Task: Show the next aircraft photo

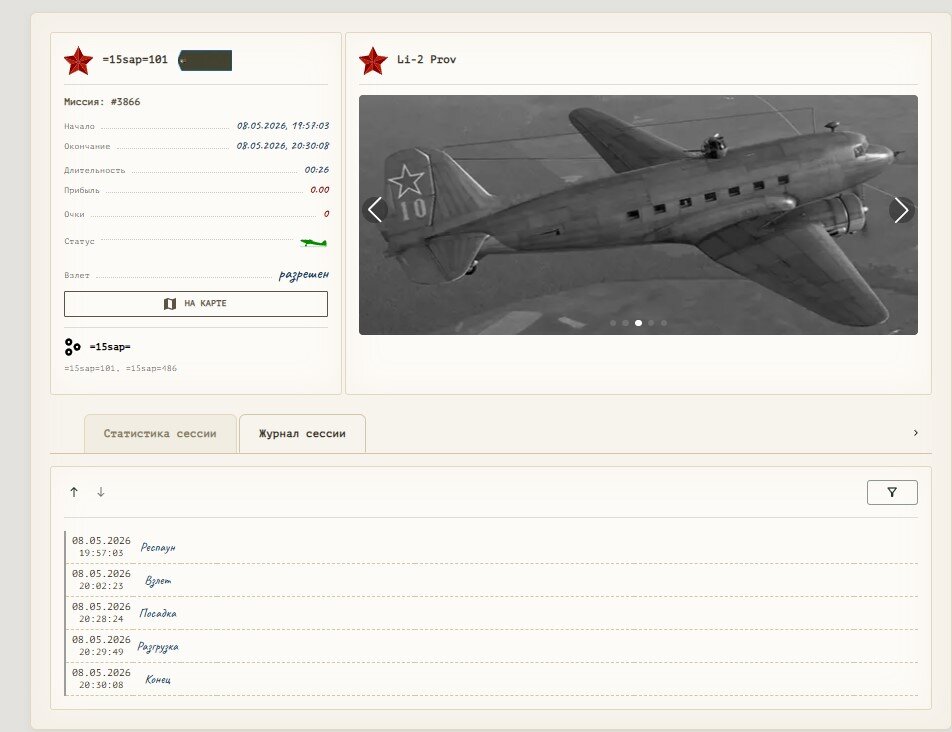Action: pos(902,210)
